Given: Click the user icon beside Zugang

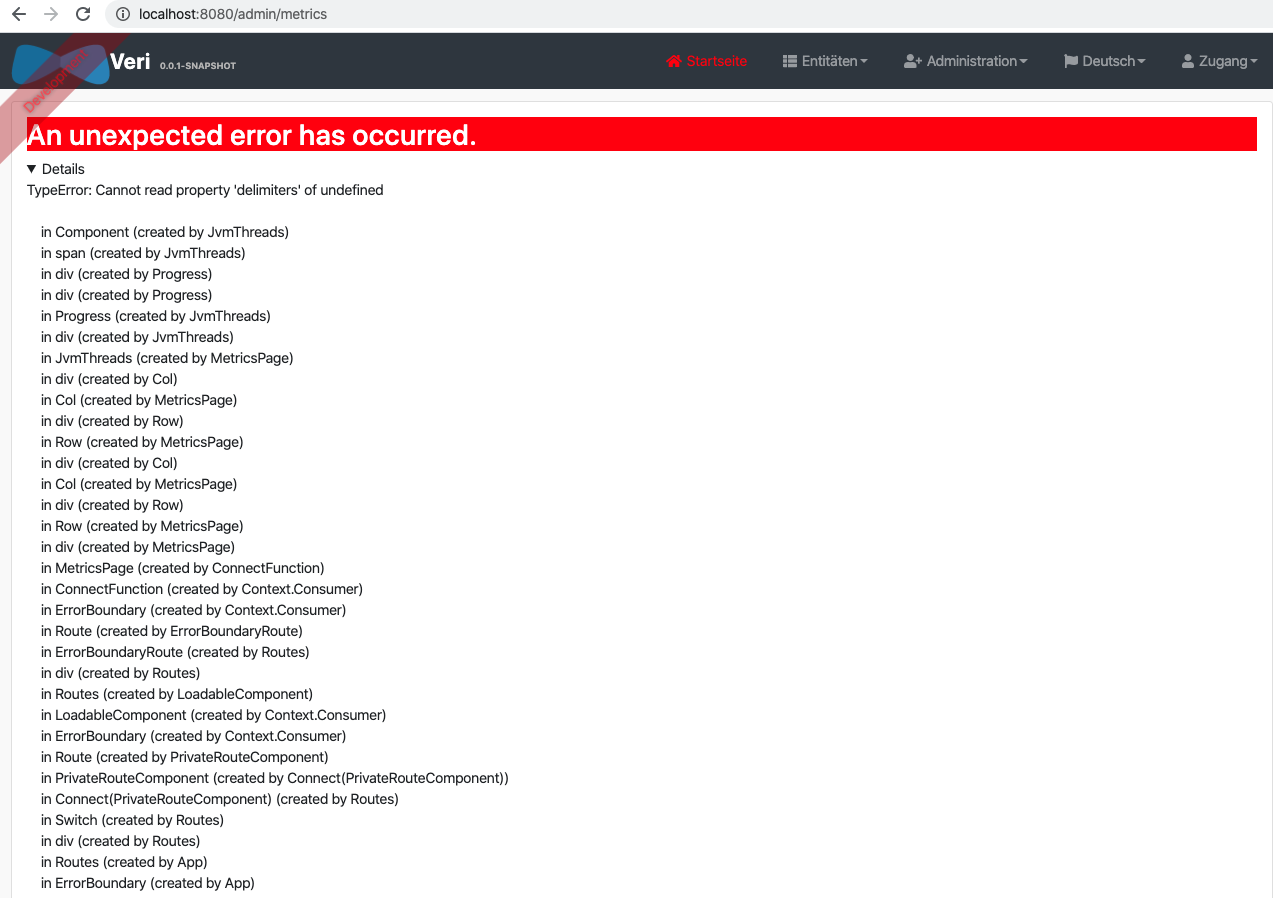Looking at the screenshot, I should click(1188, 61).
